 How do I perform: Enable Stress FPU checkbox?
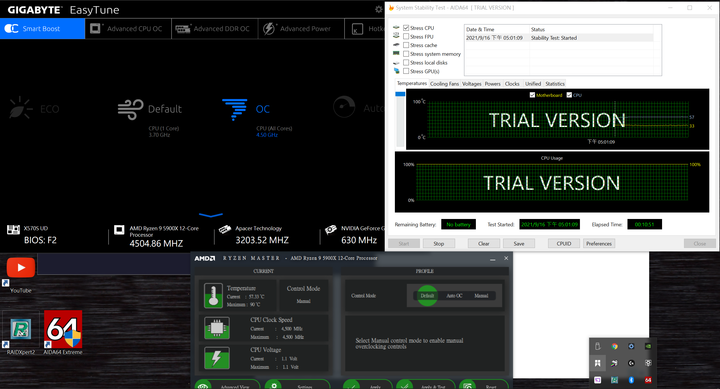click(x=406, y=37)
